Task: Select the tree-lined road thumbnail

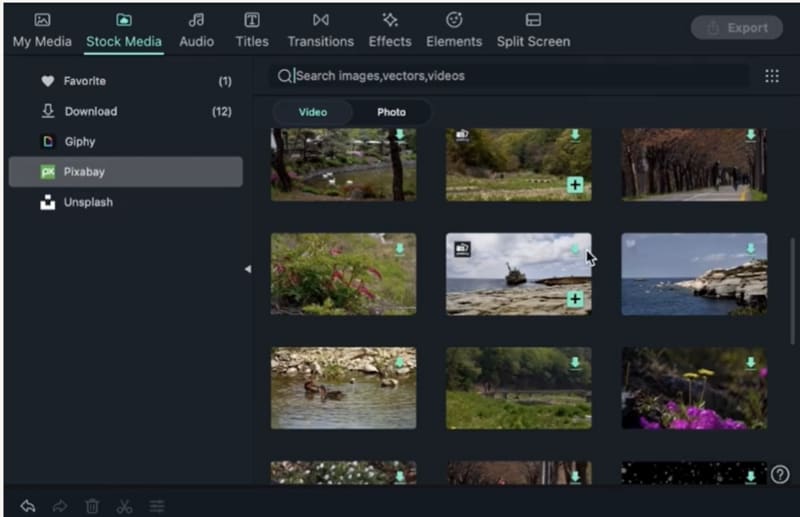Action: click(694, 164)
